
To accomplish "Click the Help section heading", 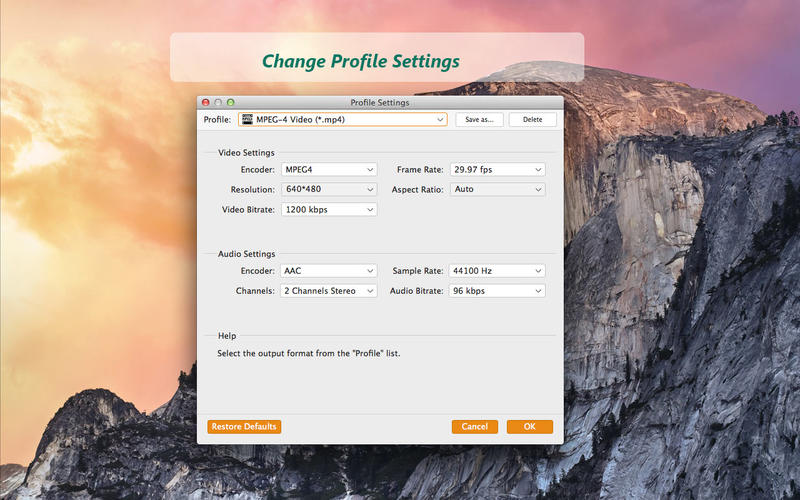I will click(227, 336).
